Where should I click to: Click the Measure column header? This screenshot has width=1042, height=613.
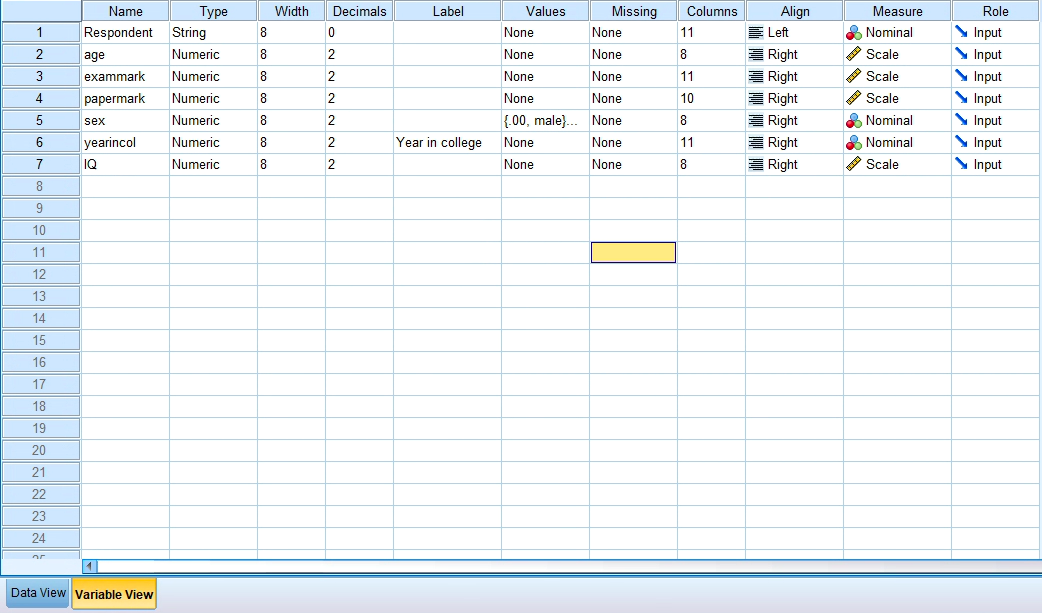click(x=898, y=11)
